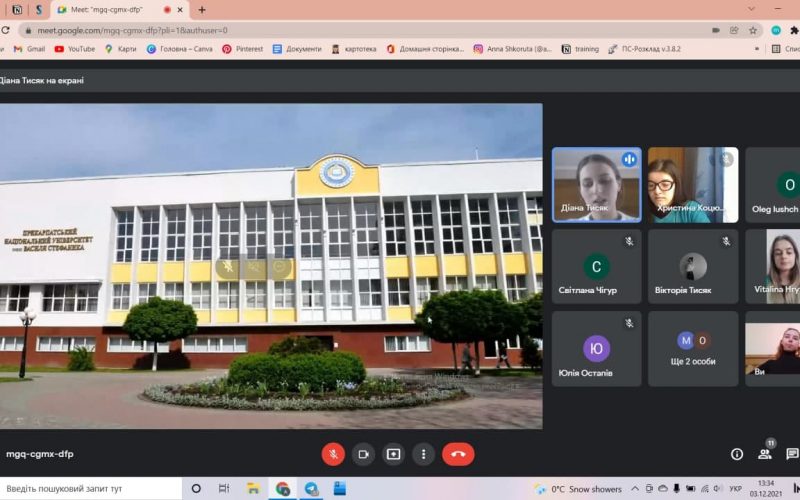The height and width of the screenshot is (500, 800).
Task: Open Chrome from the Windows taskbar
Action: click(x=283, y=489)
